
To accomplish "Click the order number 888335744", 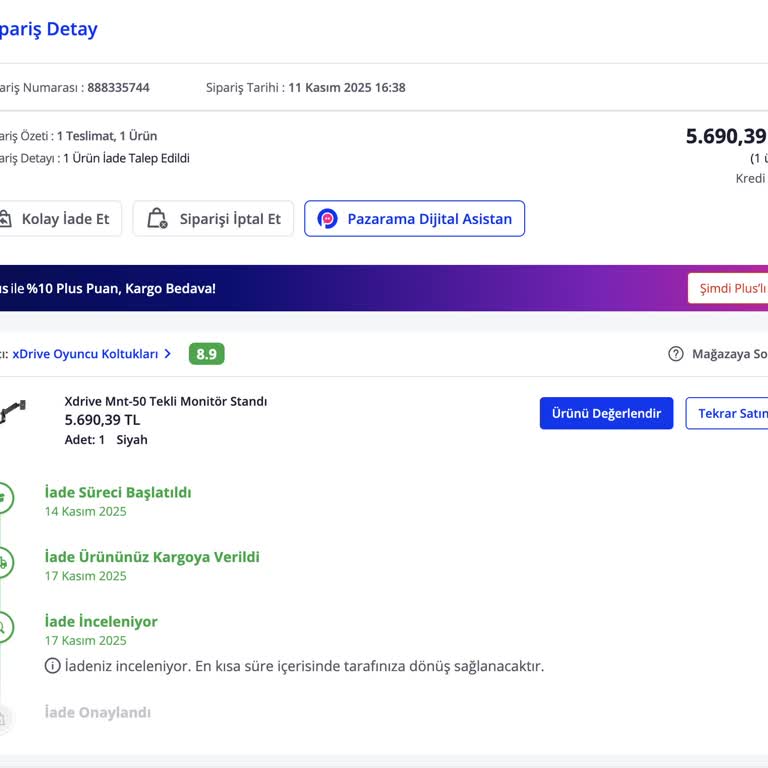I will [x=118, y=88].
